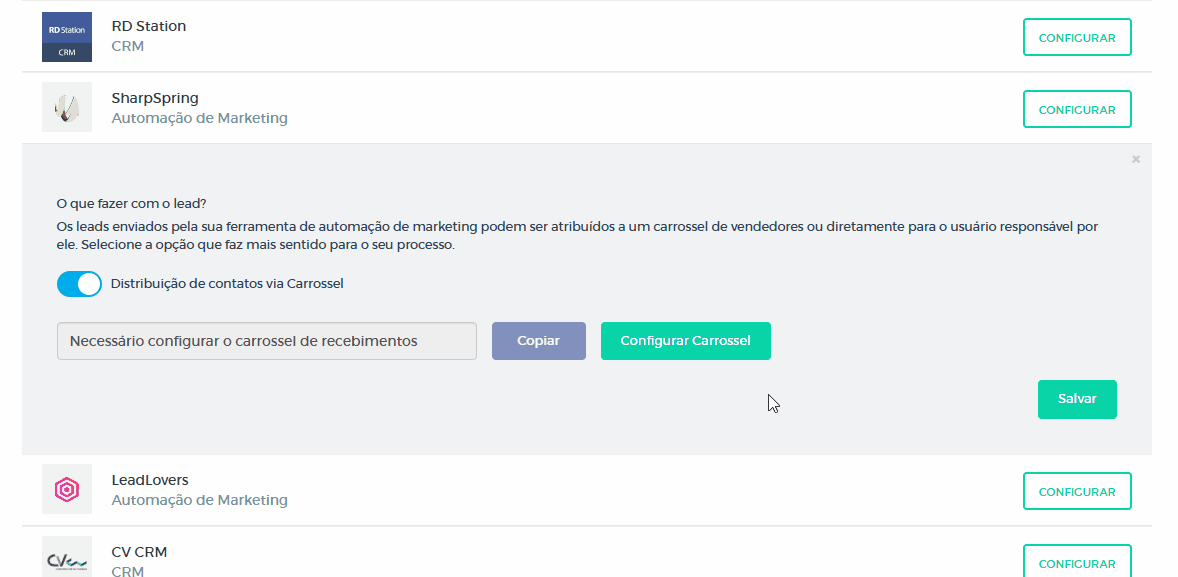Click CONFIGURAR for SharpSpring
This screenshot has width=1178, height=577.
click(1077, 109)
